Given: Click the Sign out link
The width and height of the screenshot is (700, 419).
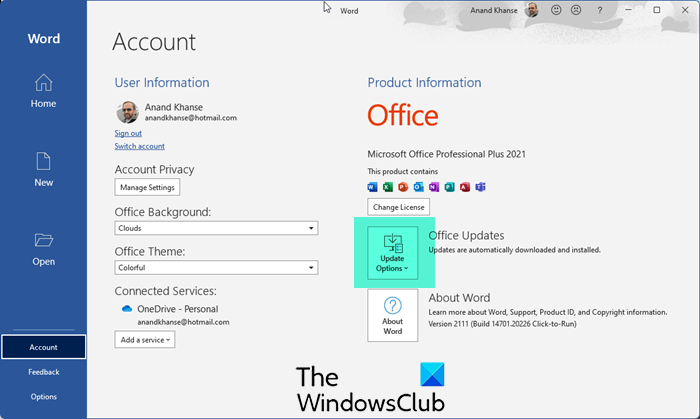Looking at the screenshot, I should click(x=128, y=133).
